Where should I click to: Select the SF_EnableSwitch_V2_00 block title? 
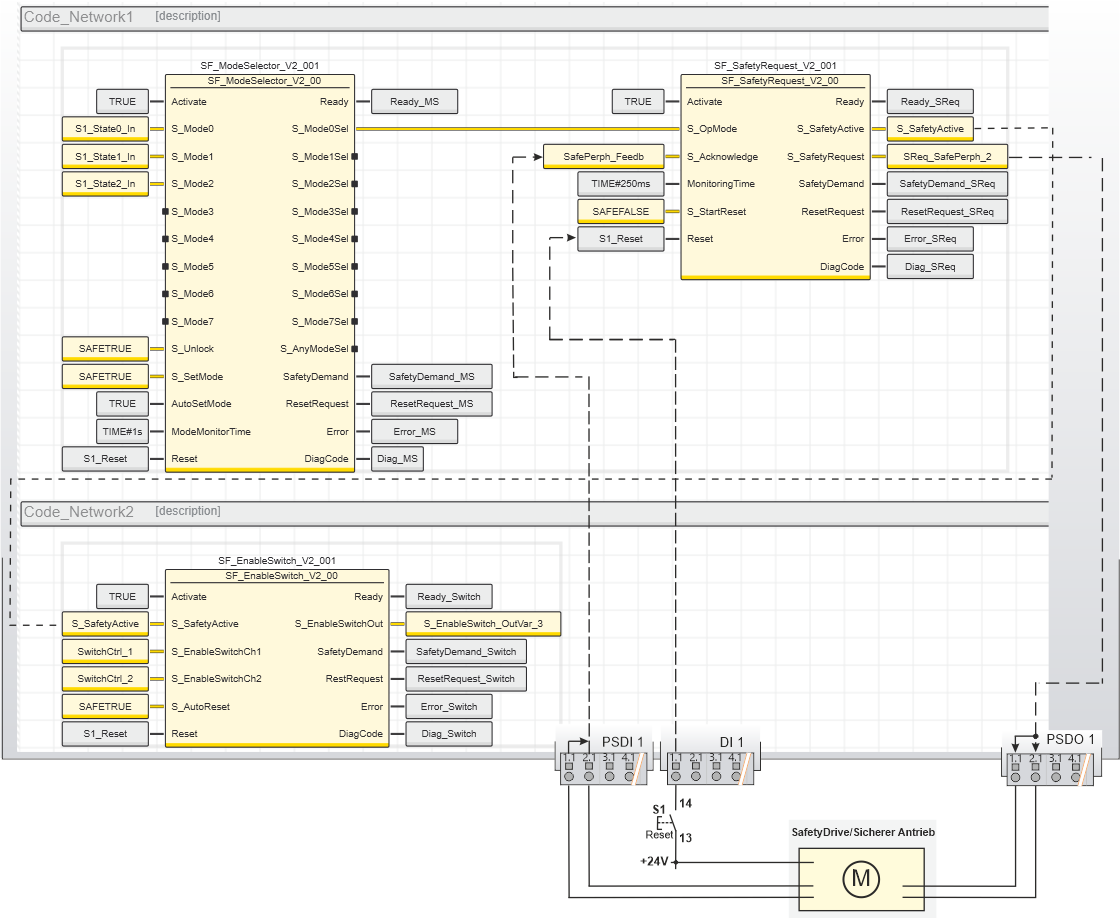[276, 576]
